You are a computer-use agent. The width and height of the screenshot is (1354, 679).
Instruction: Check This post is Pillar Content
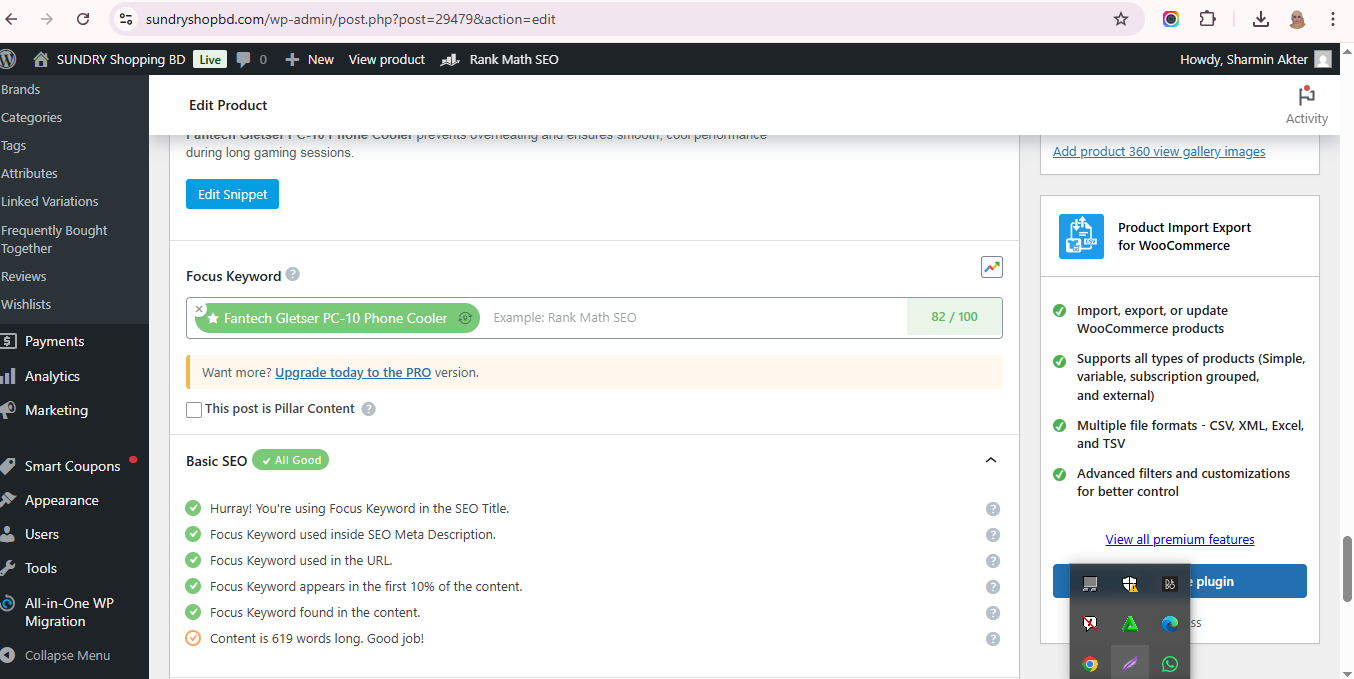click(194, 409)
